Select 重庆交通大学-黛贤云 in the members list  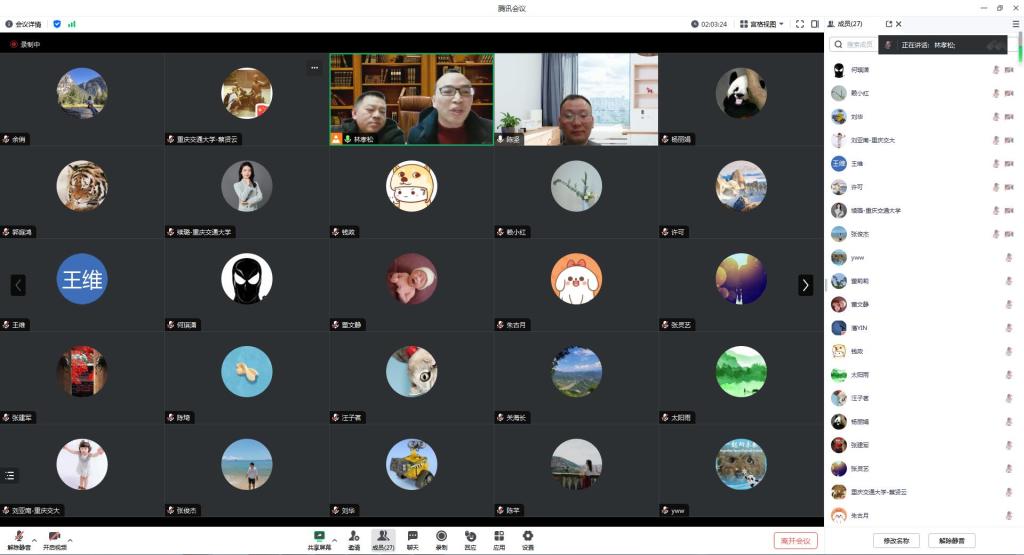[x=923, y=492]
